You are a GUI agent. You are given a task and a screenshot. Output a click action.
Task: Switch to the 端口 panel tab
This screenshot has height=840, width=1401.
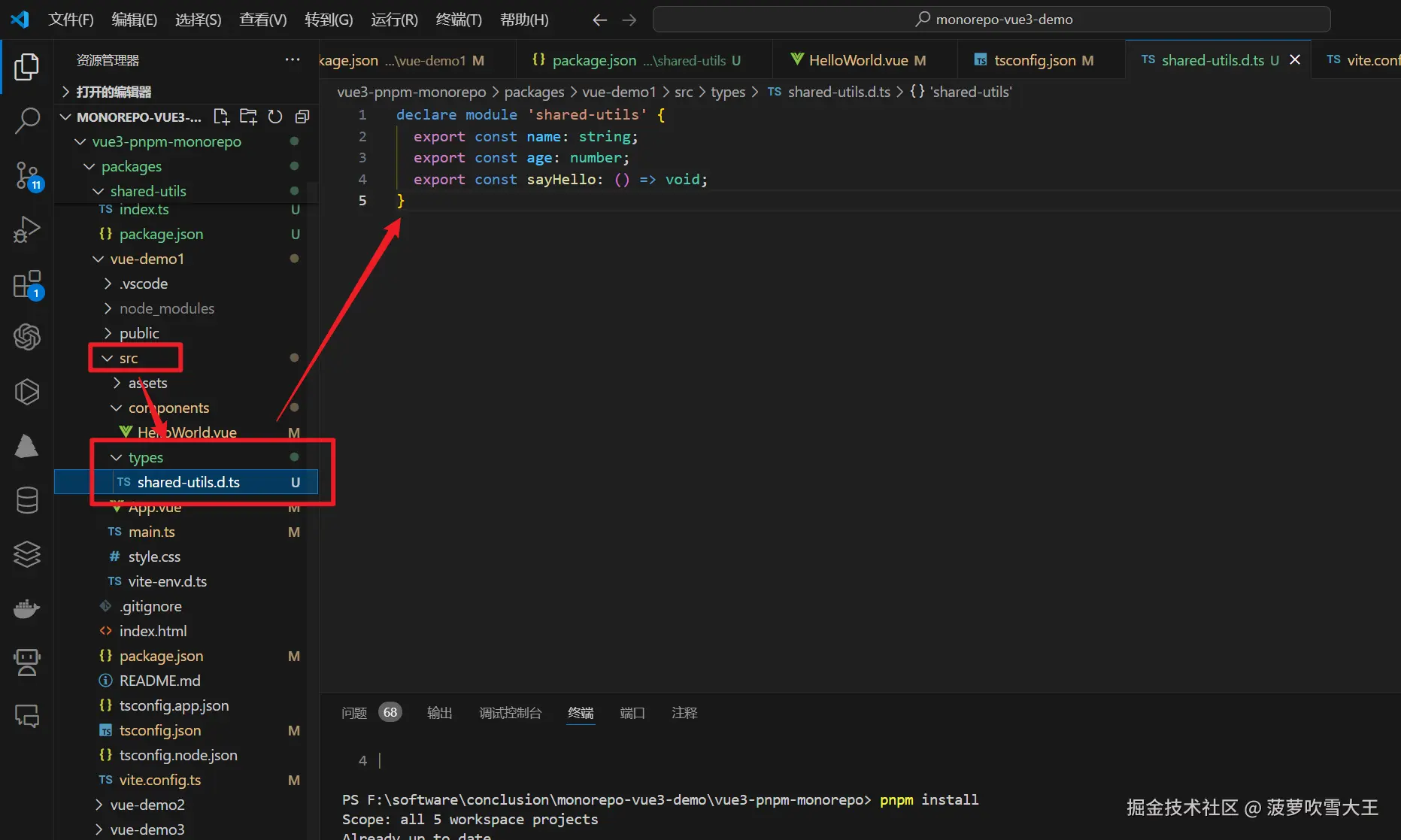pyautogui.click(x=632, y=712)
